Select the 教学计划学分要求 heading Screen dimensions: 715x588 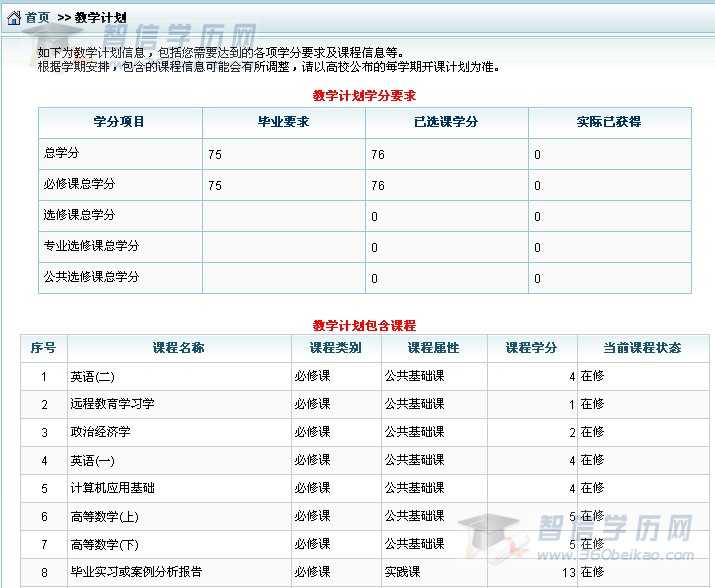[x=364, y=96]
